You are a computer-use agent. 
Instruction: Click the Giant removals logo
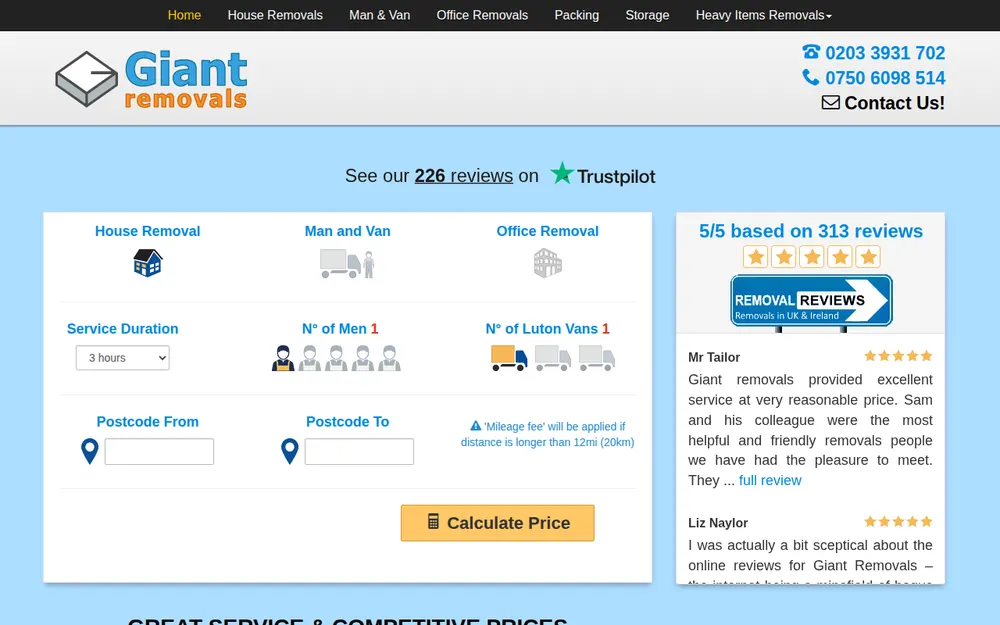(x=151, y=79)
